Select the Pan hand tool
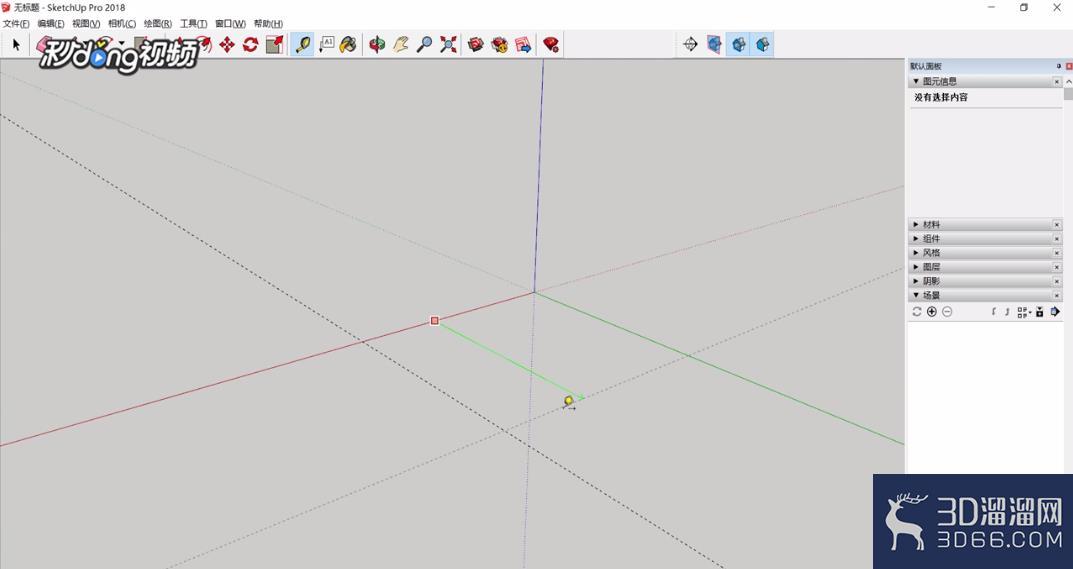Viewport: 1073px width, 569px height. pyautogui.click(x=401, y=45)
